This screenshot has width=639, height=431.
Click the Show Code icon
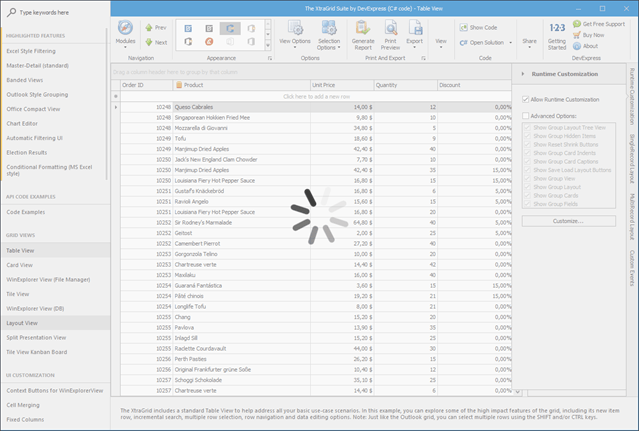click(x=463, y=28)
